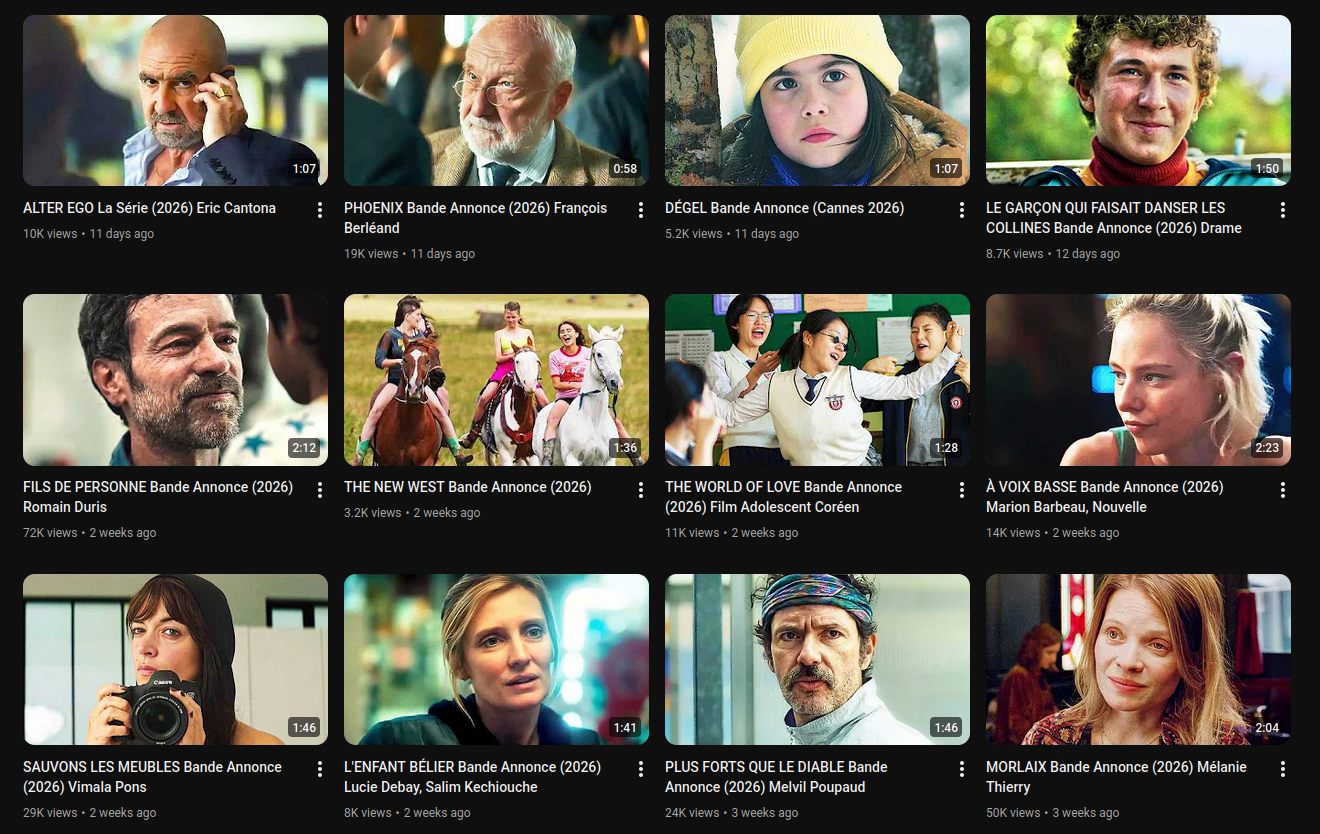
Task: Open more options for THE NEW WEST video
Action: 641,490
